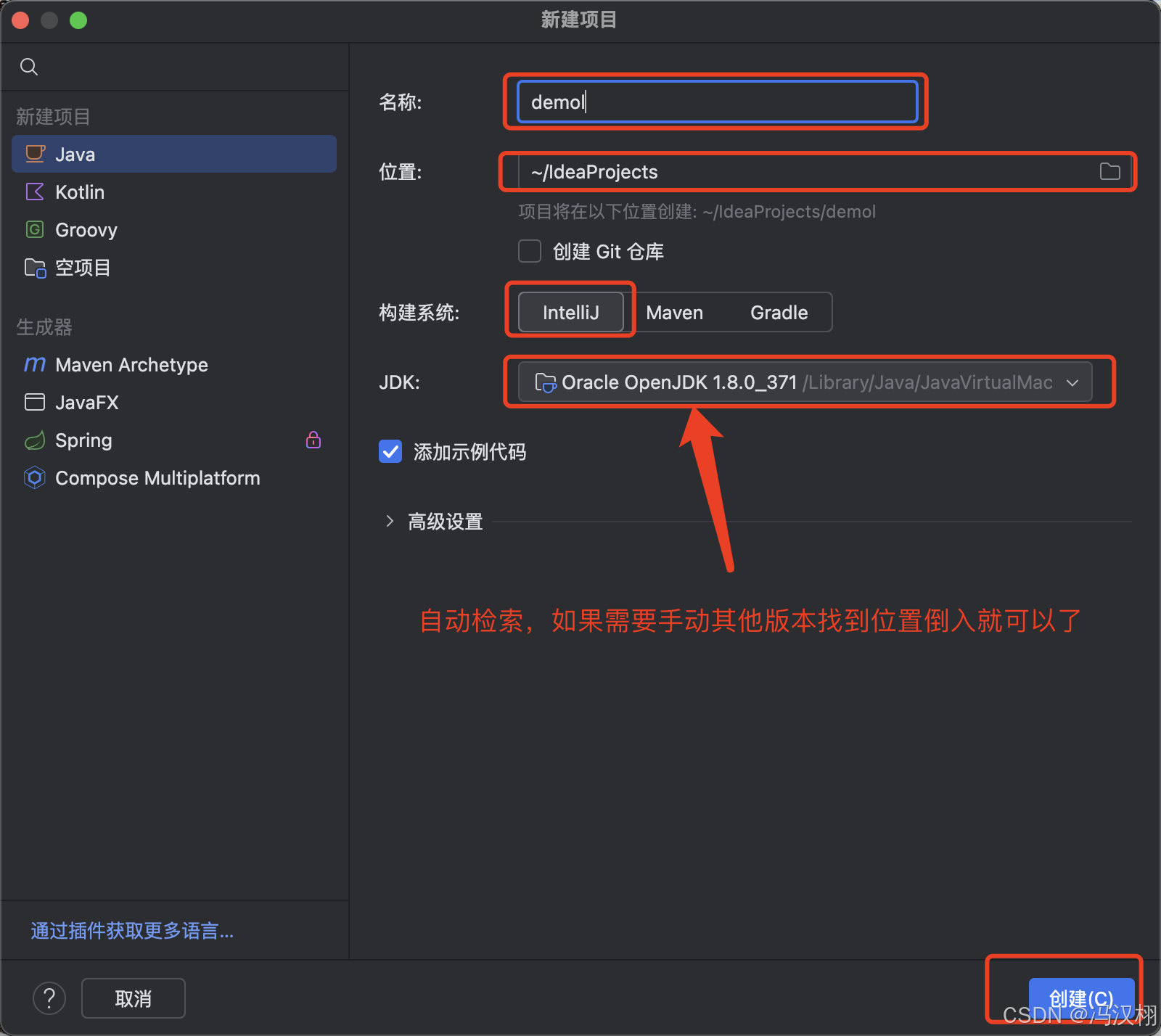
Task: Open 通过插件获取更多语言 link
Action: point(132,930)
